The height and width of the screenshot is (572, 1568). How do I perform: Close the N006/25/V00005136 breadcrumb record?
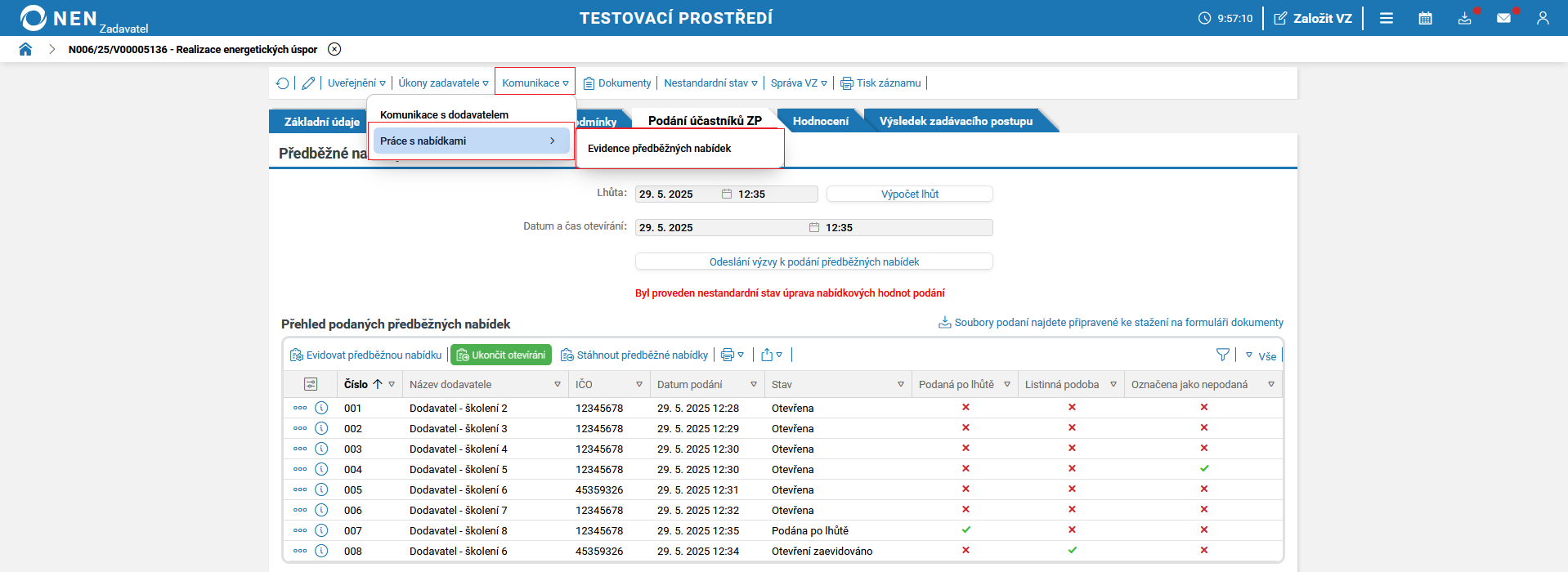(x=334, y=49)
